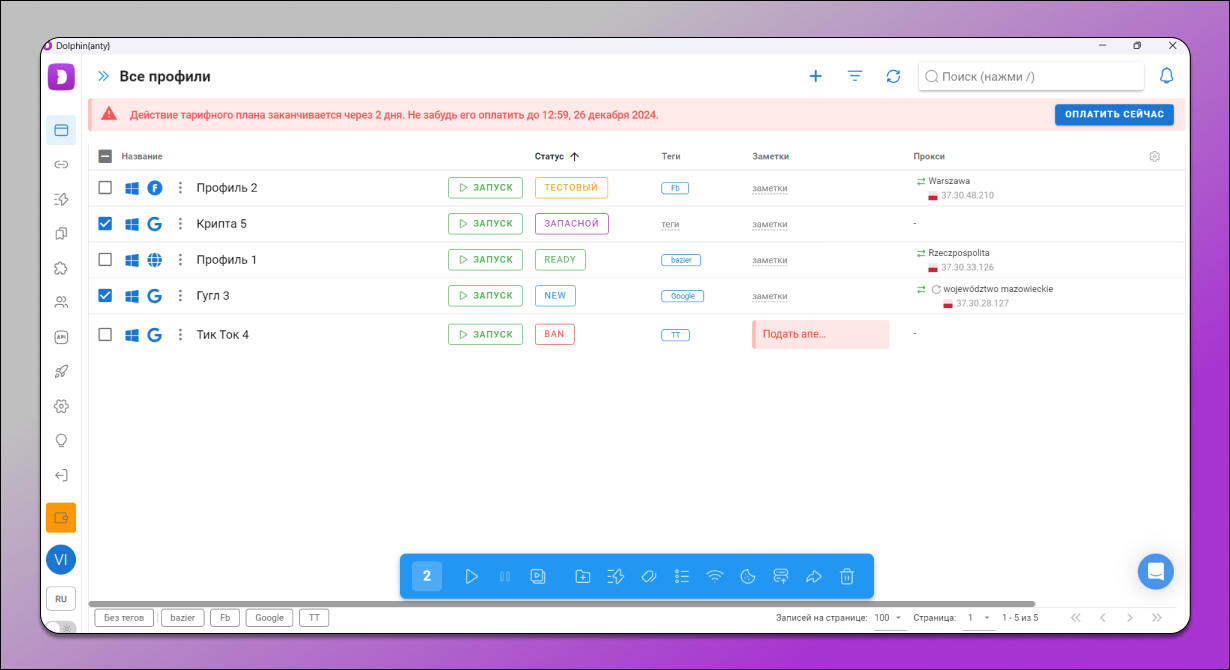Open the puzzle-piece extensions icon in the sidebar
Screen dimensions: 1230x670
pyautogui.click(x=61, y=268)
